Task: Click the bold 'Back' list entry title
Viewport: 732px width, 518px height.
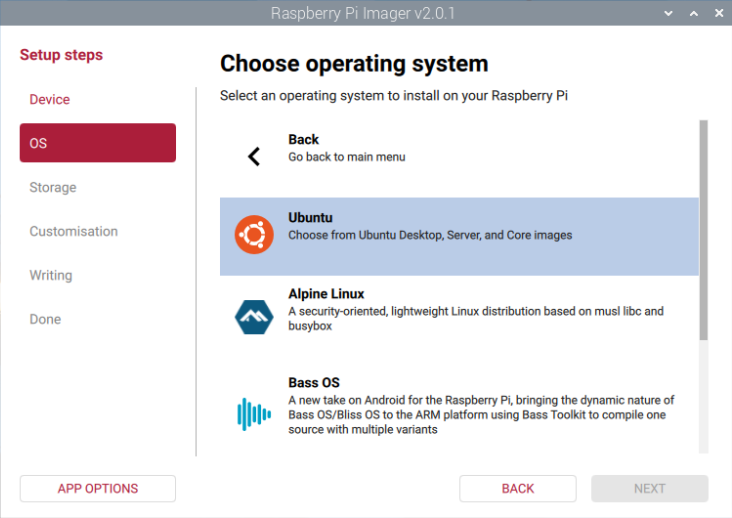Action: (303, 140)
